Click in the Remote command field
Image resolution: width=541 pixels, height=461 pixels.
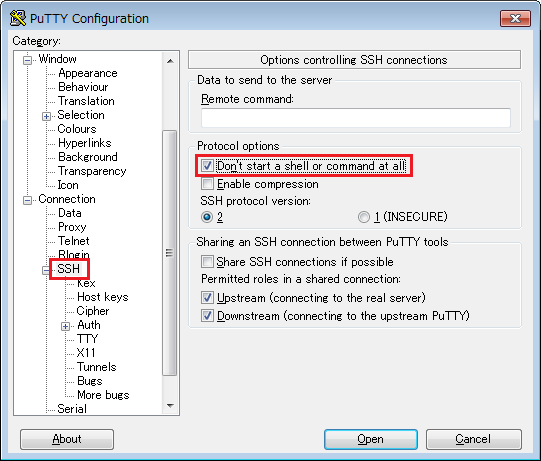click(x=356, y=118)
